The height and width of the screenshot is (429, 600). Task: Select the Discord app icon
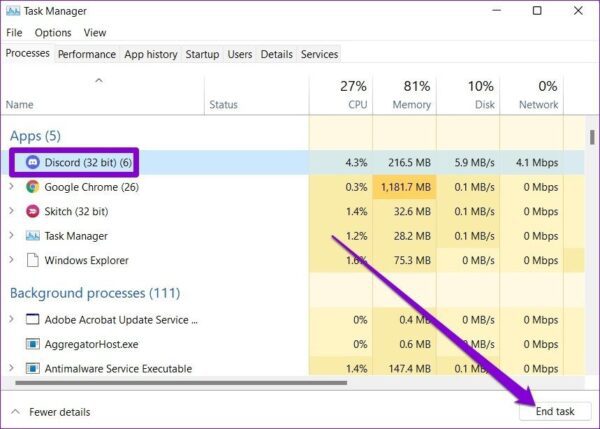click(33, 162)
